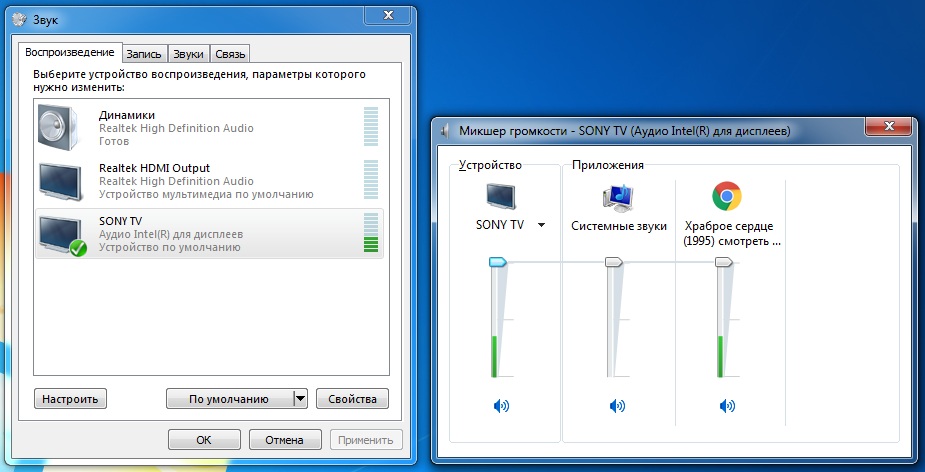925x472 pixels.
Task: Click the Аудио Intel(R) для дисплеев text
Action: point(170,234)
